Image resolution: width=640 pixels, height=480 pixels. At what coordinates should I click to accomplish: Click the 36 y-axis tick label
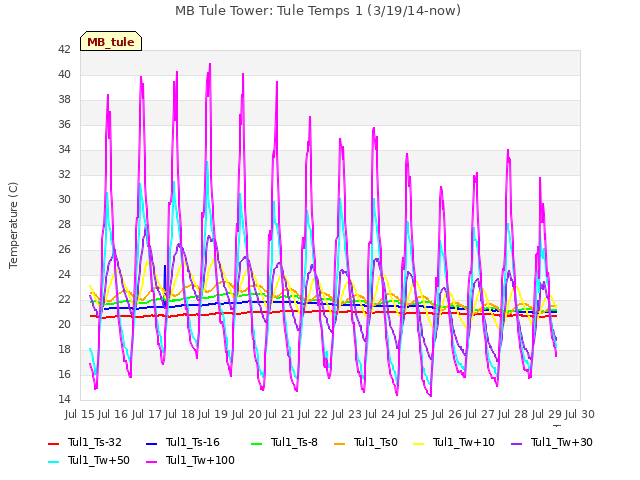64,124
